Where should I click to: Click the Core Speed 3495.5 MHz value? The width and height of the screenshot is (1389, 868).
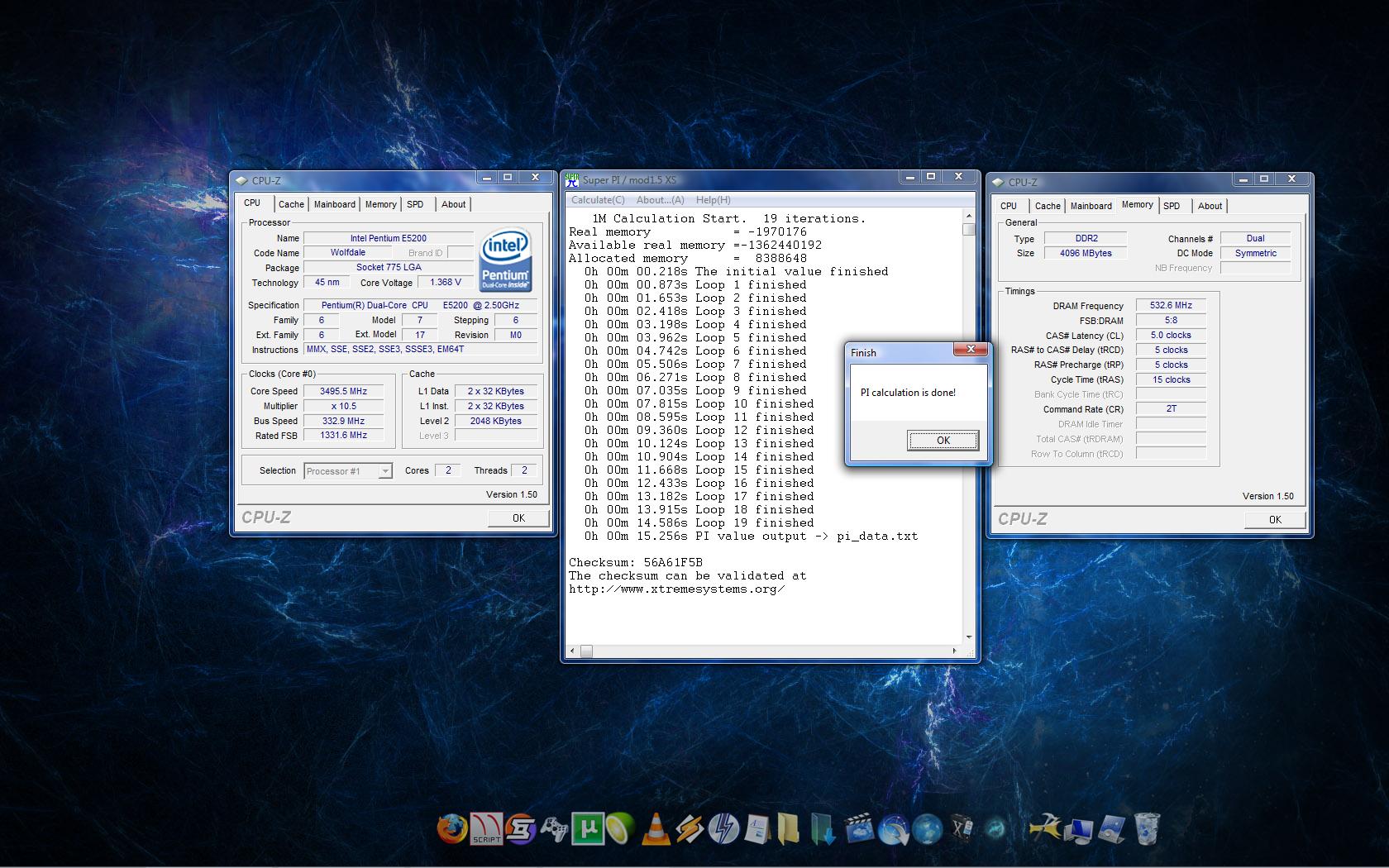coord(343,391)
